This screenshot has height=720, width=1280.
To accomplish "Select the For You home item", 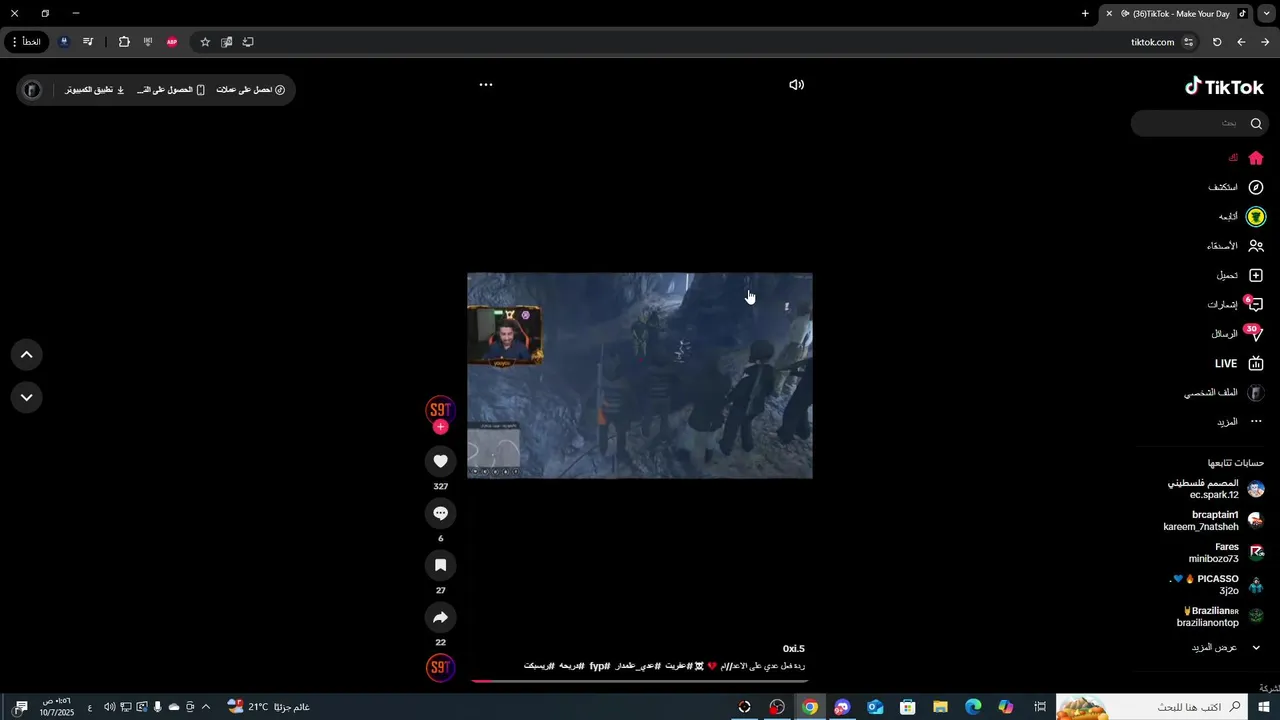I will (x=1246, y=158).
